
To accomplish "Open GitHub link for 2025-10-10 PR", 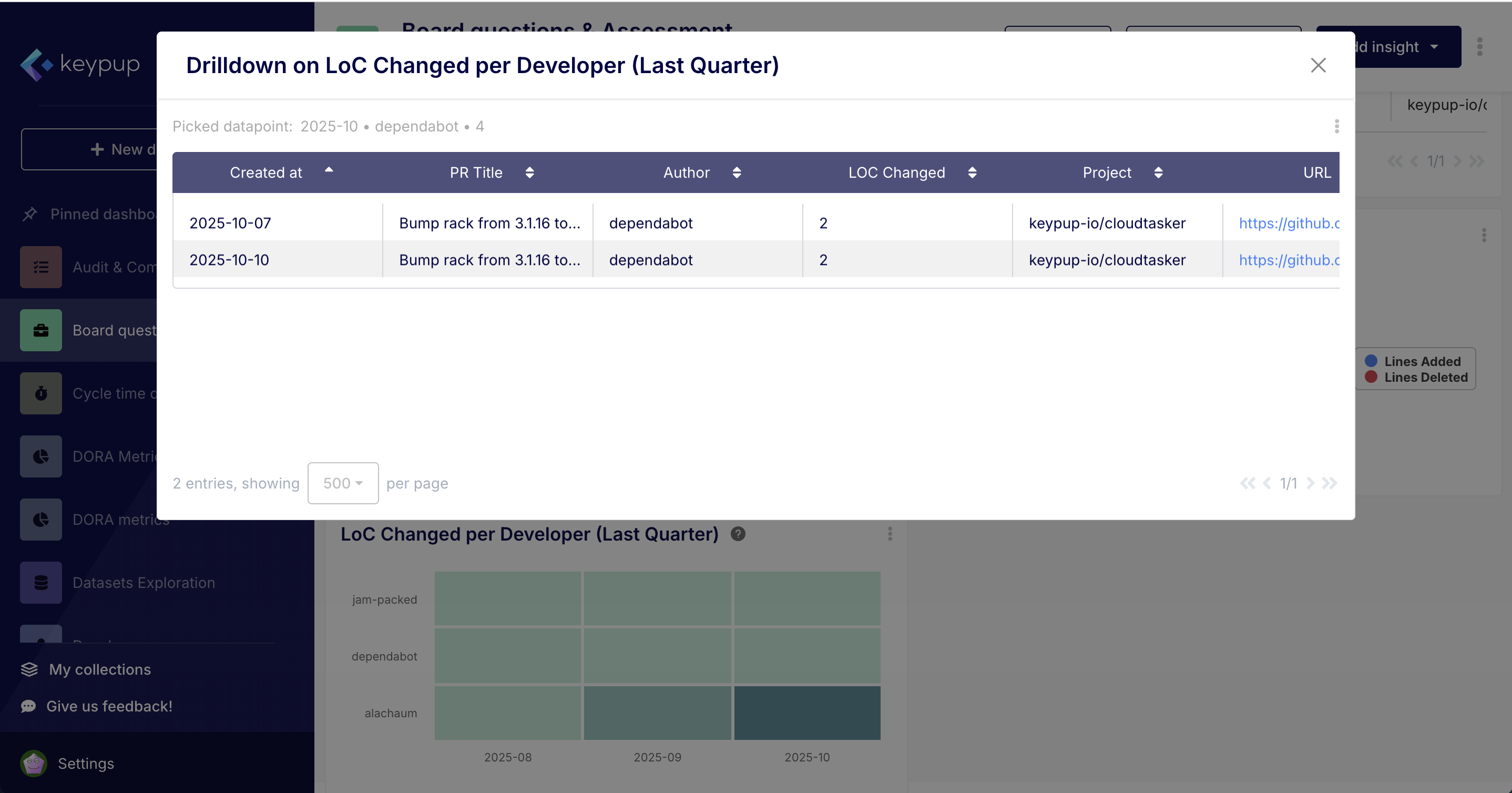I will [x=1289, y=260].
